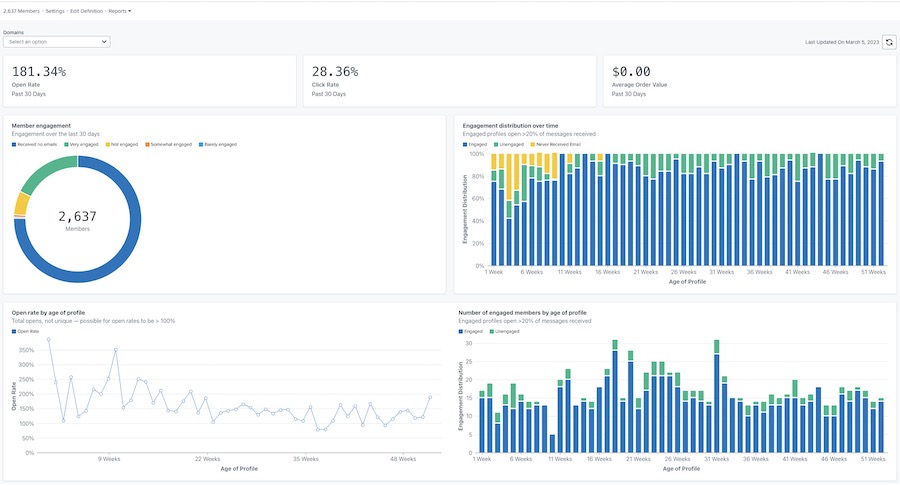Click yellow 'Not engaged' donut segment
This screenshot has height=486, width=900.
(x=21, y=204)
